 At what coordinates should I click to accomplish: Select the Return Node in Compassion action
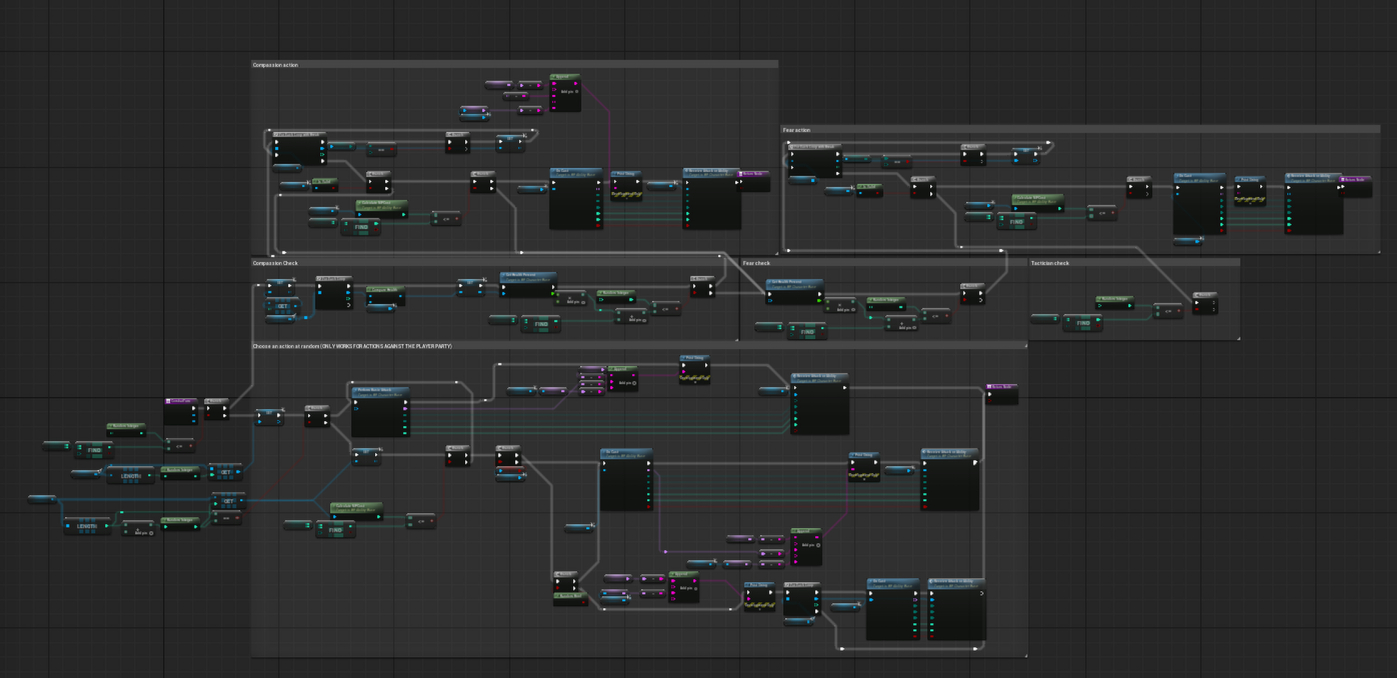pos(753,174)
